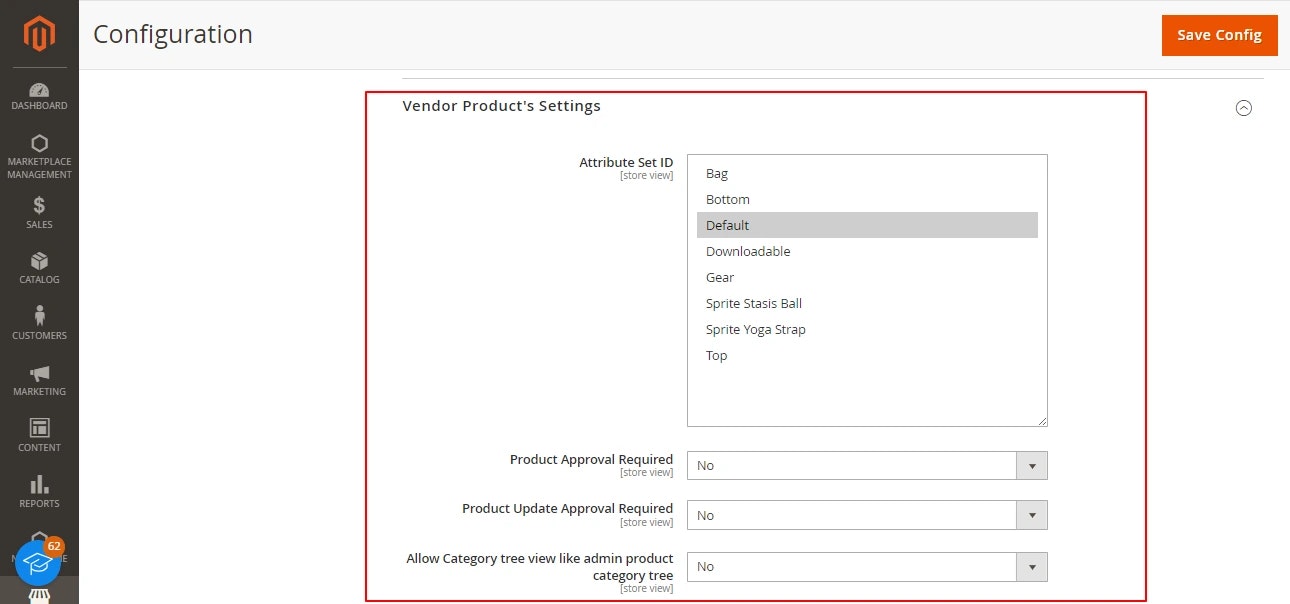Collapse the Vendor Product's Settings section
1290x604 pixels.
tap(1244, 108)
